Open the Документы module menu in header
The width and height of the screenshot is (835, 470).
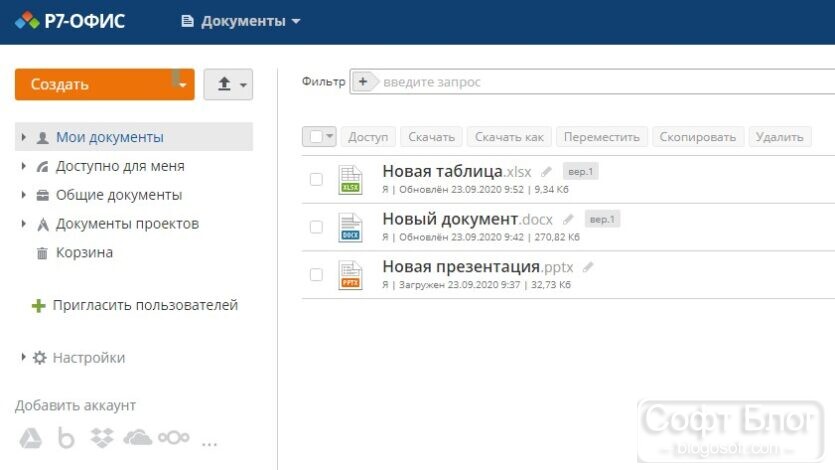click(241, 21)
